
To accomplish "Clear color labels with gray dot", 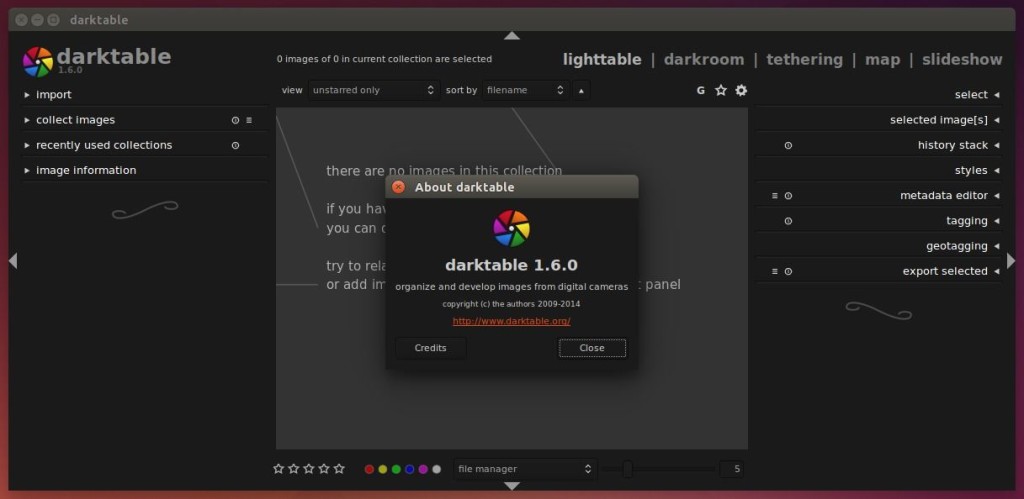I will pyautogui.click(x=436, y=469).
